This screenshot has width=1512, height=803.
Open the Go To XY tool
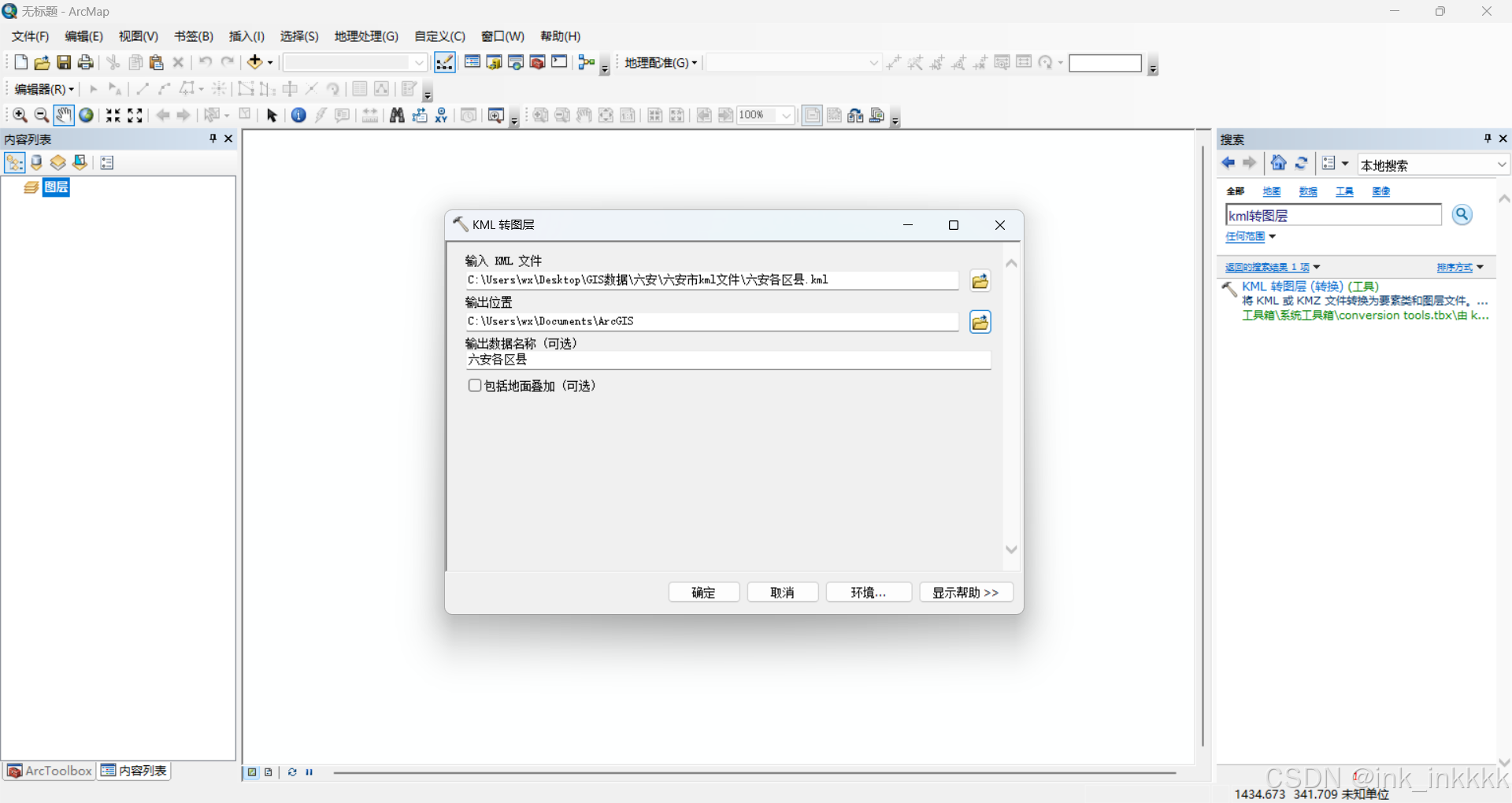(x=441, y=116)
